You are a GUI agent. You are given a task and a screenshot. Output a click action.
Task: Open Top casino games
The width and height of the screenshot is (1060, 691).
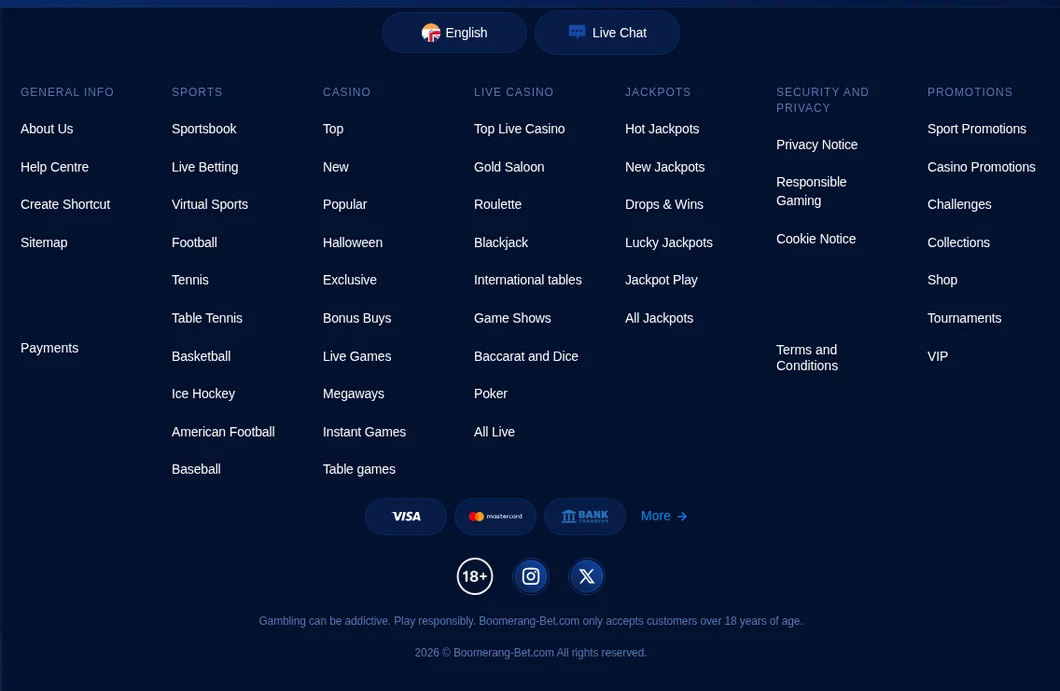tap(333, 128)
